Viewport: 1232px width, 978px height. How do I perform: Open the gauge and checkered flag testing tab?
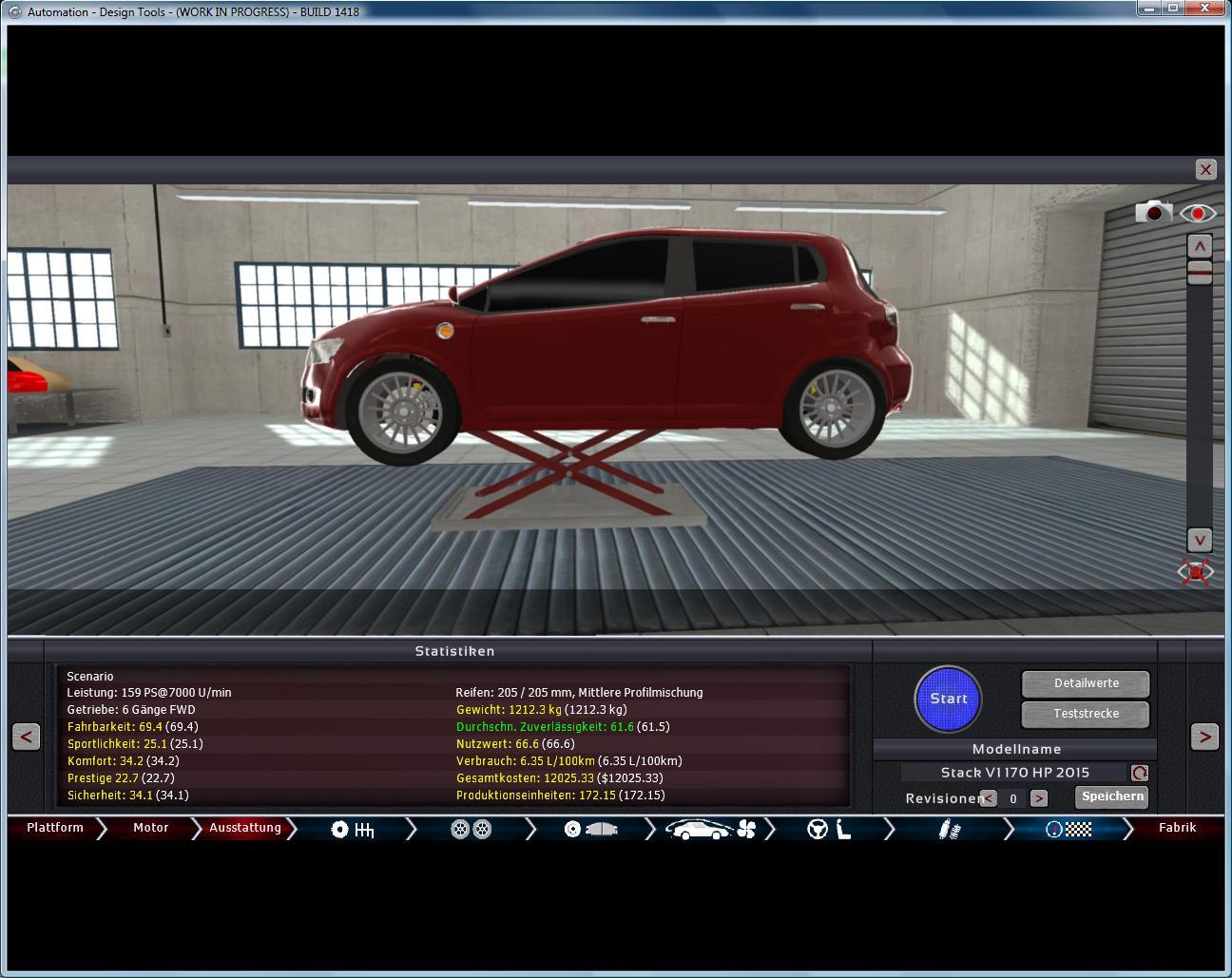click(x=1068, y=830)
